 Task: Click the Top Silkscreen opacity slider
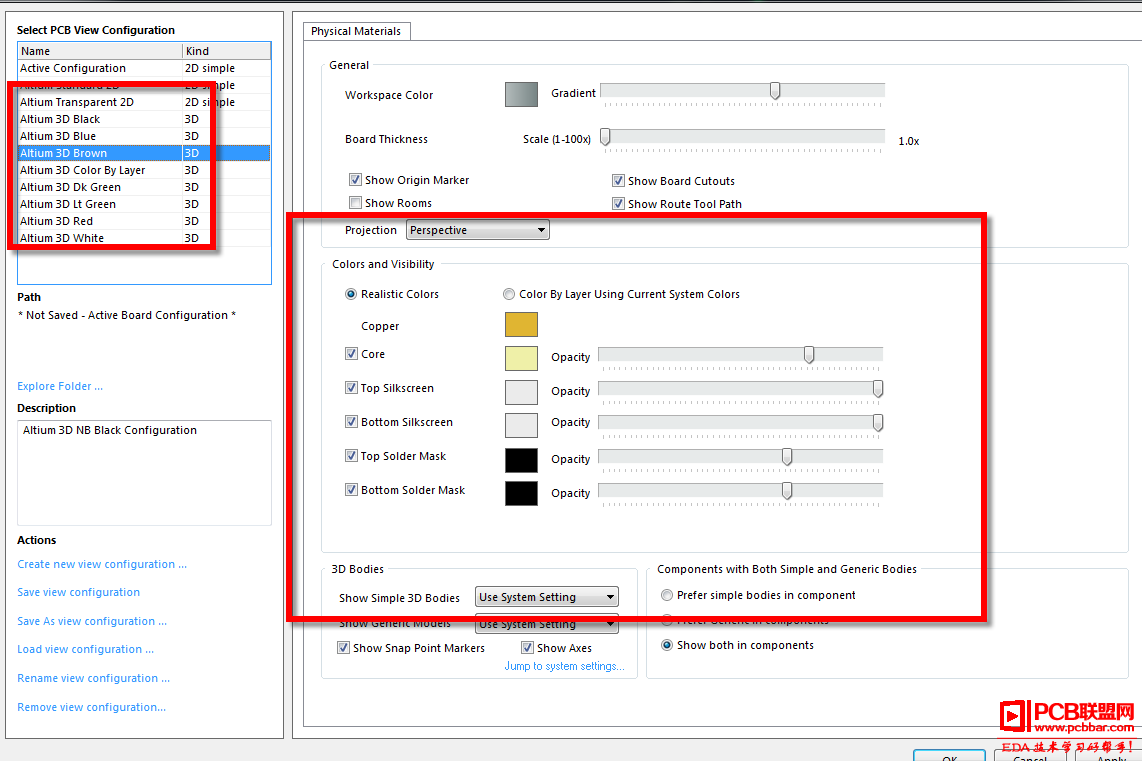pyautogui.click(x=741, y=390)
